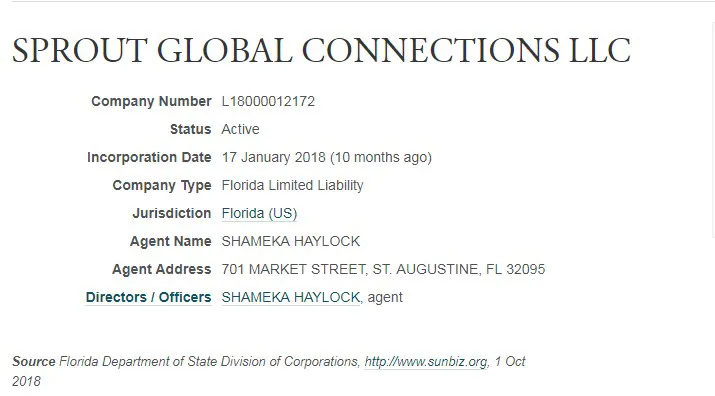The height and width of the screenshot is (396, 715).
Task: Open the Directors / Officers link
Action: [x=148, y=297]
